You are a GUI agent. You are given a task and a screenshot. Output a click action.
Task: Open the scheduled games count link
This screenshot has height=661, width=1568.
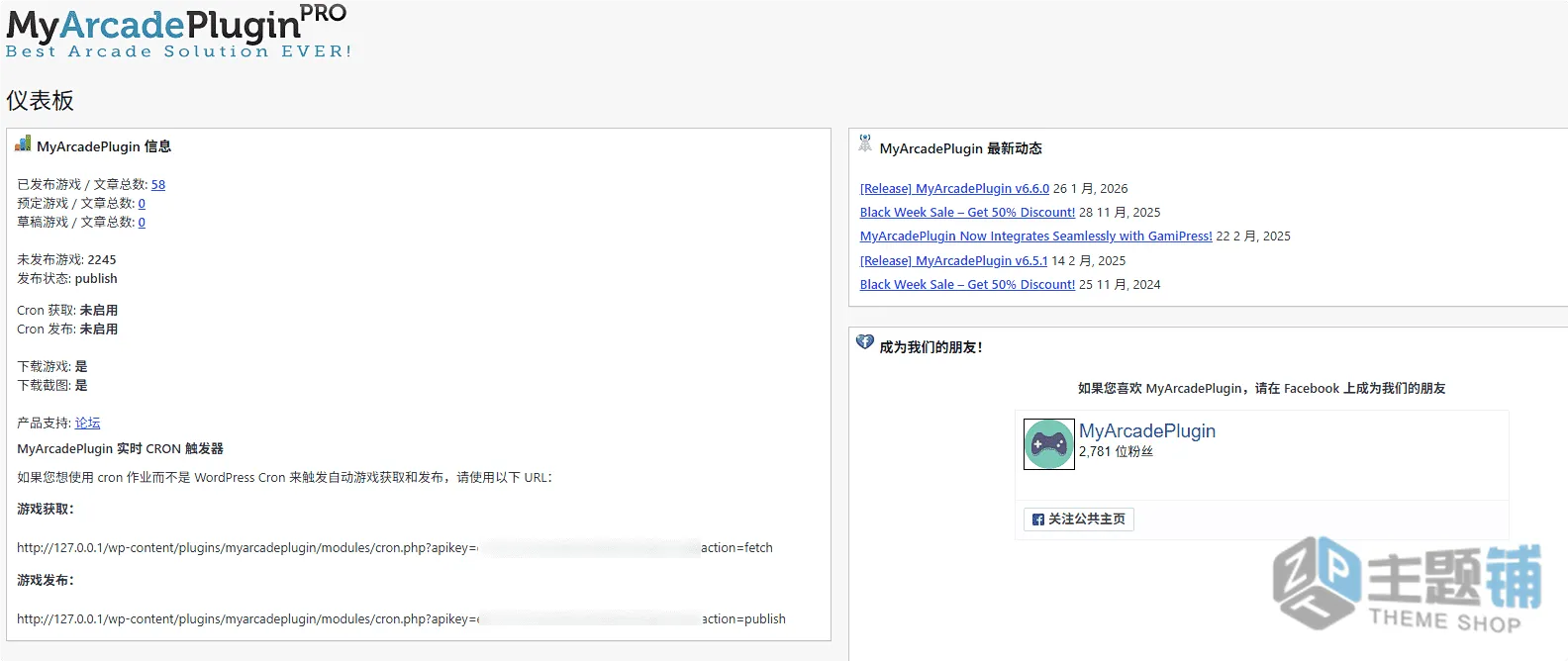point(142,204)
